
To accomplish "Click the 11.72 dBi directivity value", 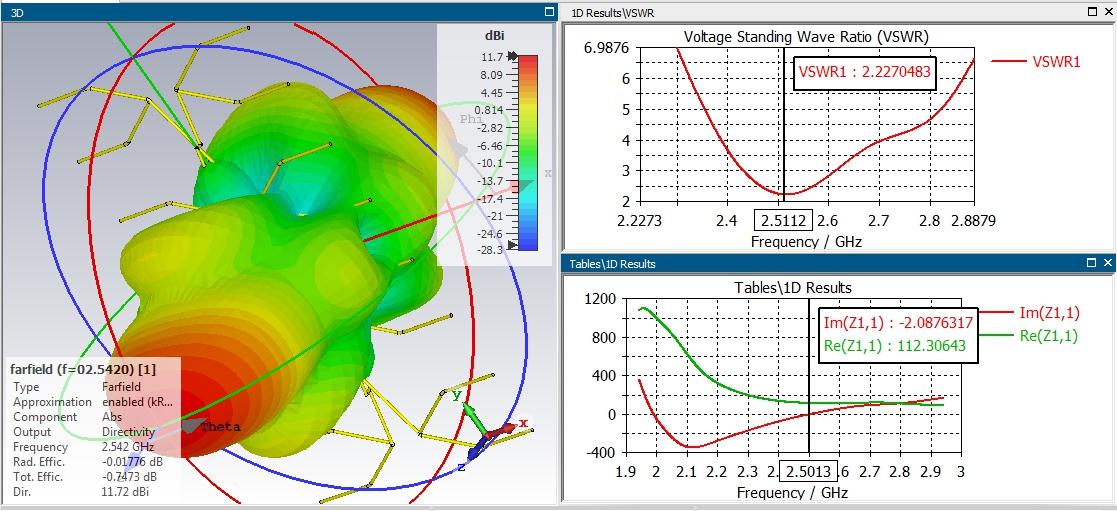I will [126, 492].
